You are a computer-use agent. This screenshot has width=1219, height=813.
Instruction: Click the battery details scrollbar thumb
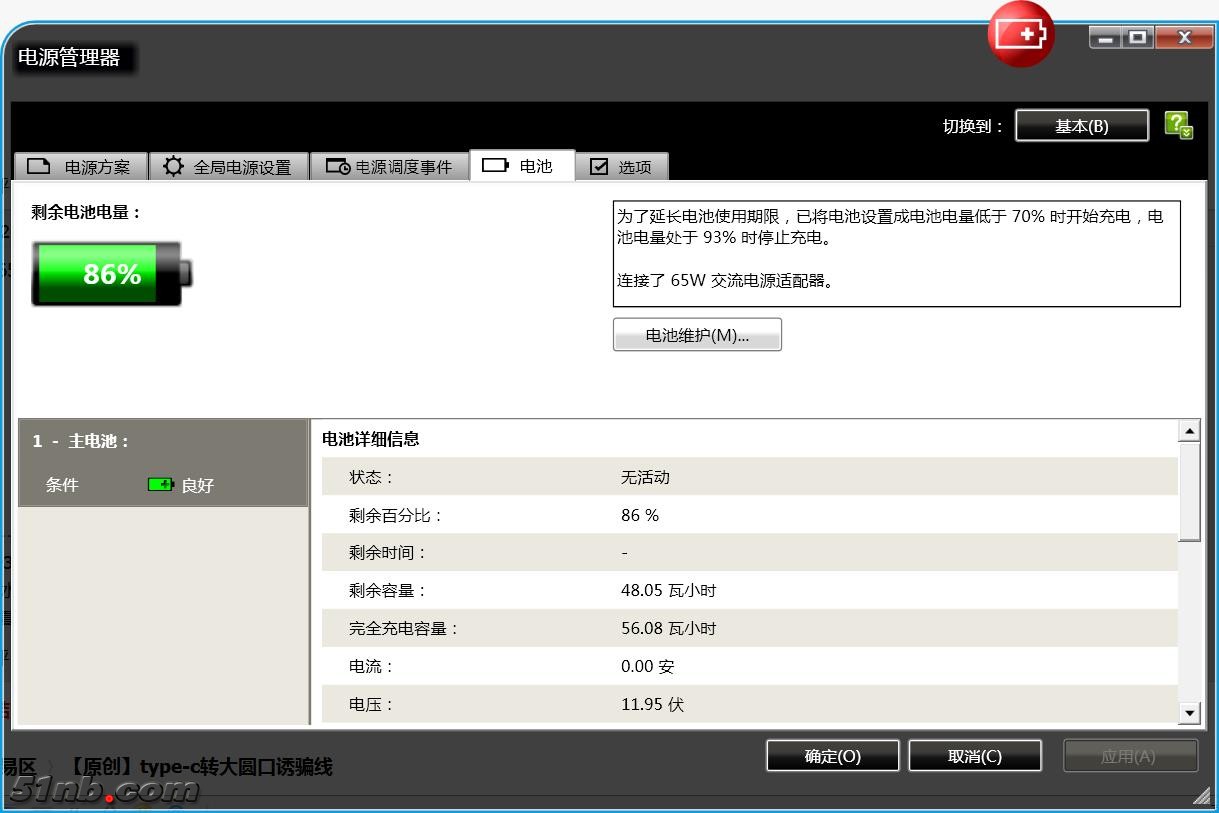(1189, 490)
